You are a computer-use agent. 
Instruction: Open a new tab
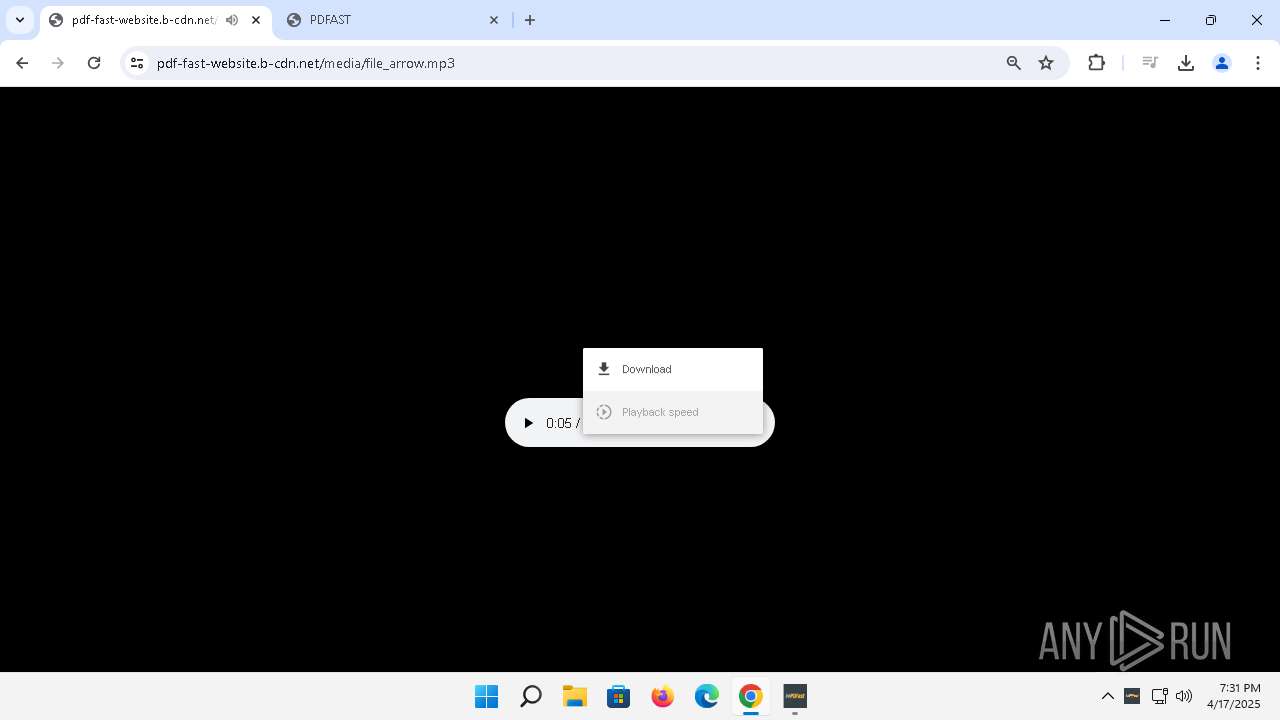[530, 20]
